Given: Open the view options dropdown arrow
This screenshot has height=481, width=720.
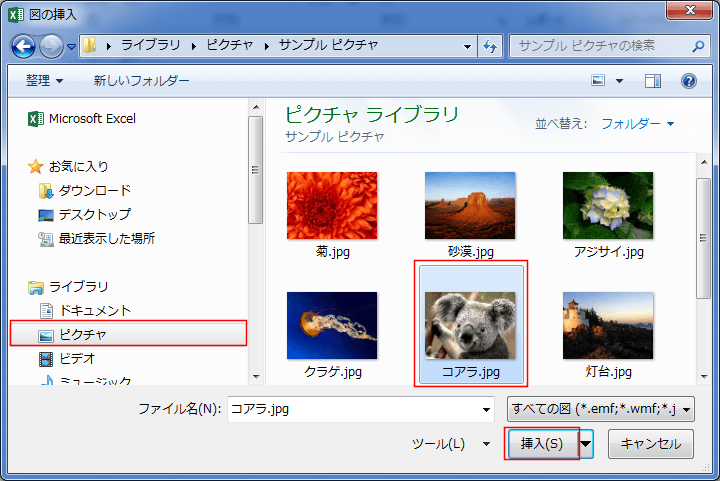Looking at the screenshot, I should pyautogui.click(x=619, y=81).
